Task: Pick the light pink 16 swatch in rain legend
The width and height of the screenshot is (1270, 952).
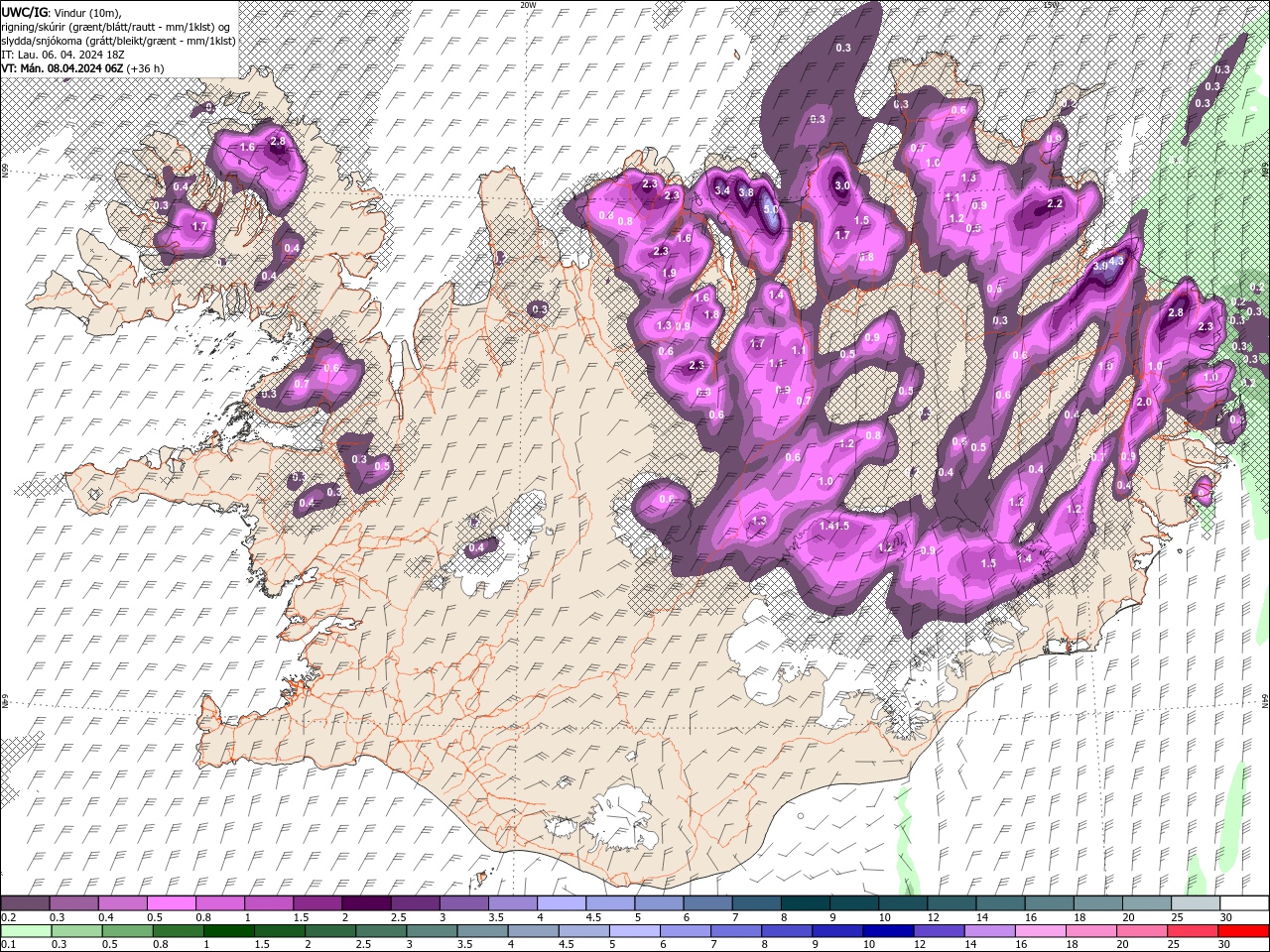Action: pos(1041,931)
